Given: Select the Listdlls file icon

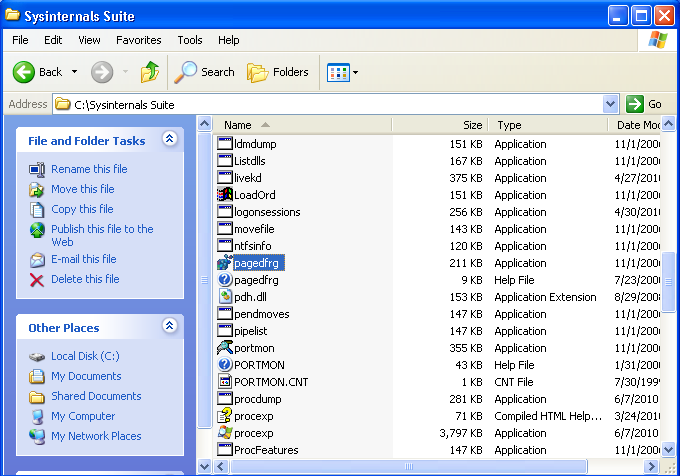Looking at the screenshot, I should pyautogui.click(x=225, y=160).
